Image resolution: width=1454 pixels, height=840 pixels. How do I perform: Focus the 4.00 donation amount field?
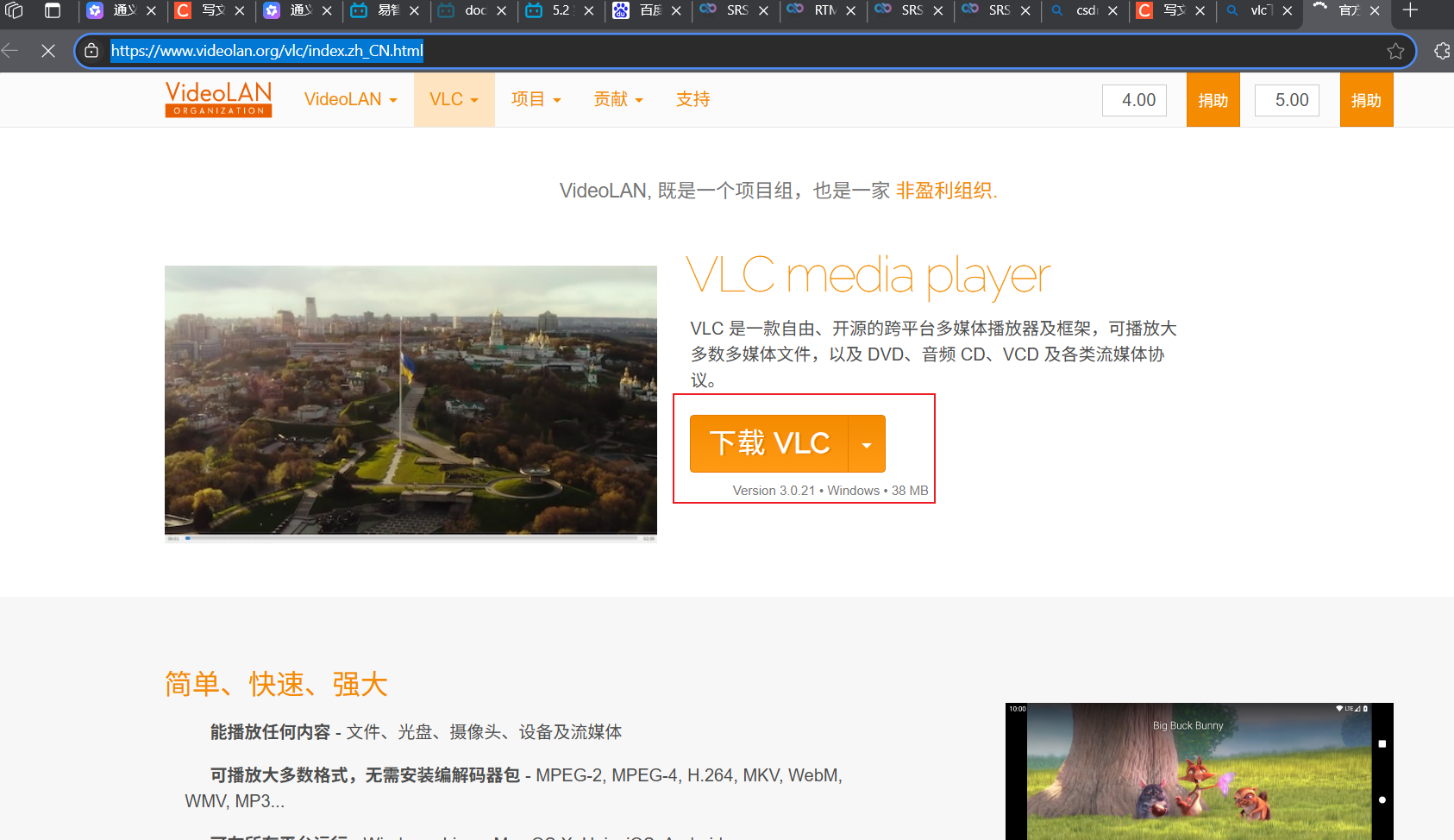(1135, 100)
